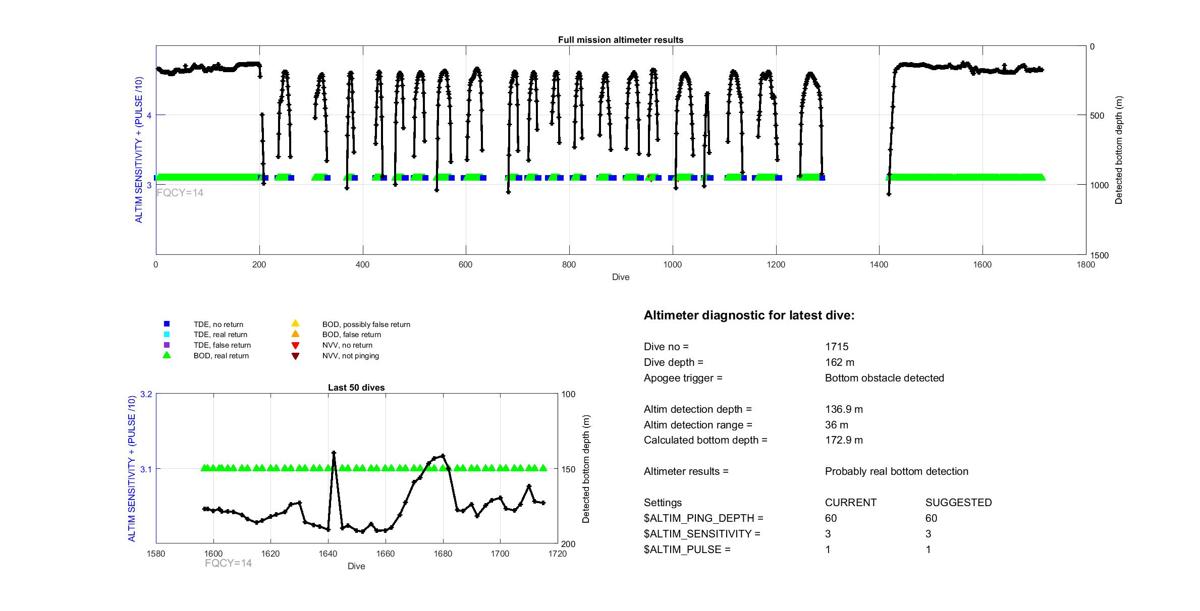Click the 'Dive depth =' label
The height and width of the screenshot is (611, 1200).
click(x=674, y=362)
